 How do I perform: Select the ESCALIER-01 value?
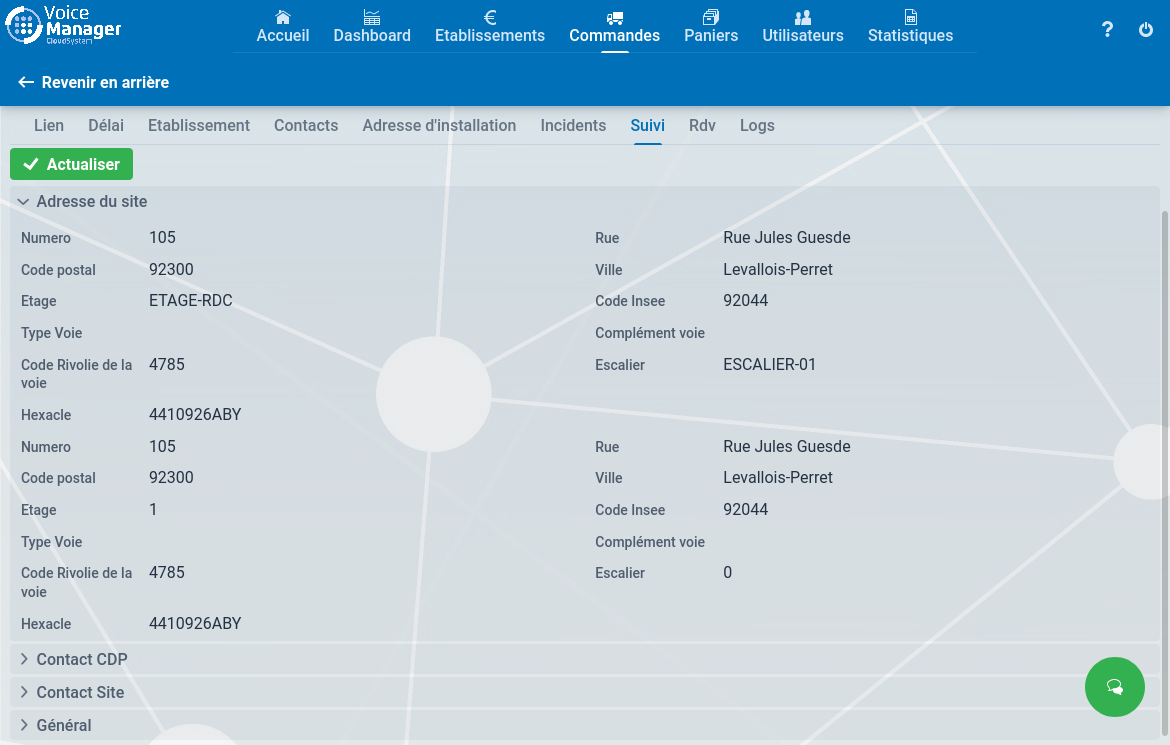pyautogui.click(x=769, y=364)
